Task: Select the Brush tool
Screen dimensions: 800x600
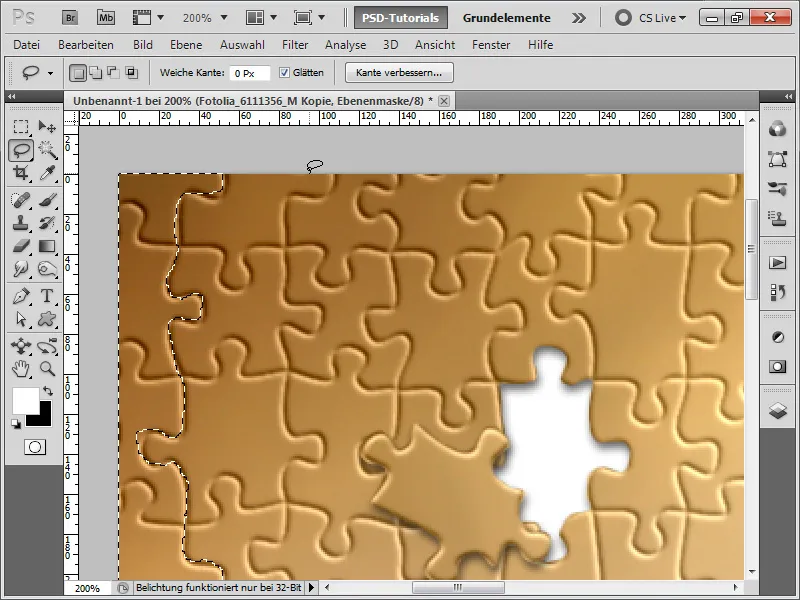Action: (47, 201)
